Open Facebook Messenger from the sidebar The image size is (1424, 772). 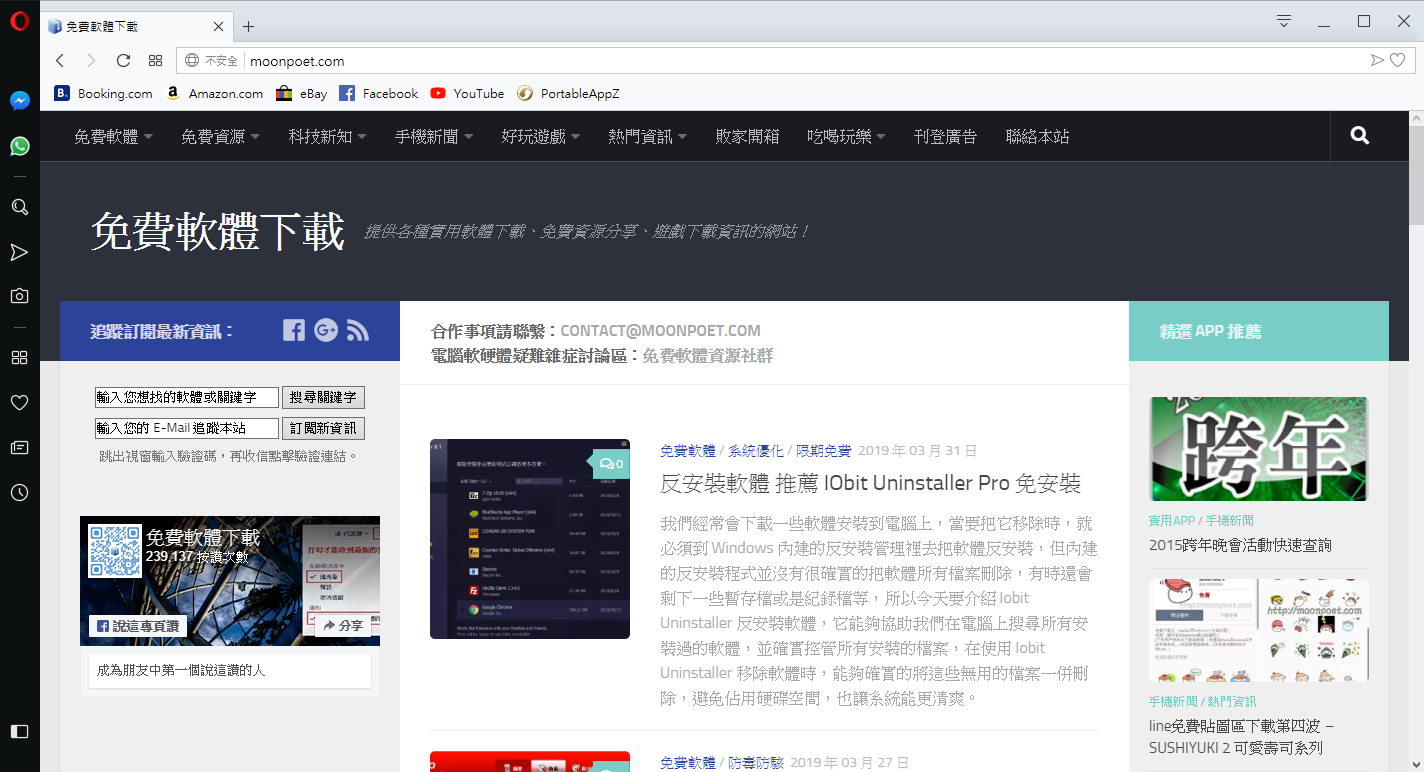point(19,100)
